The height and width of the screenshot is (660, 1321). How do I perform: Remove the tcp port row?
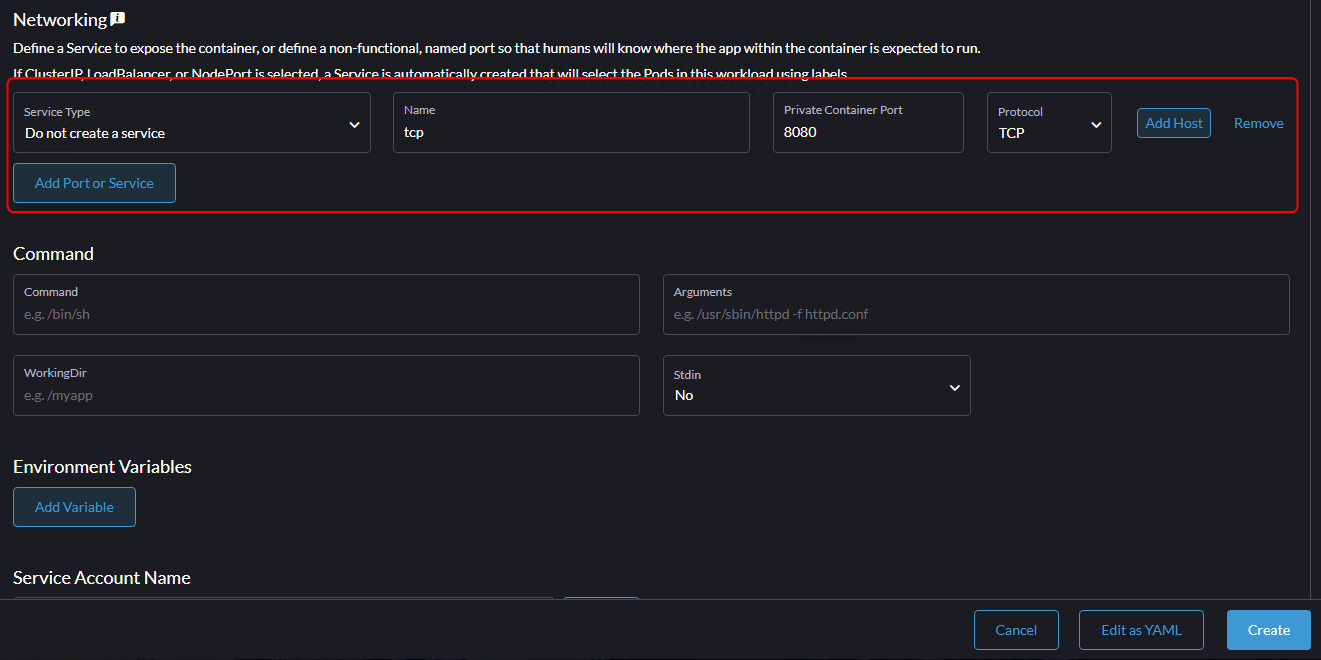tap(1258, 123)
